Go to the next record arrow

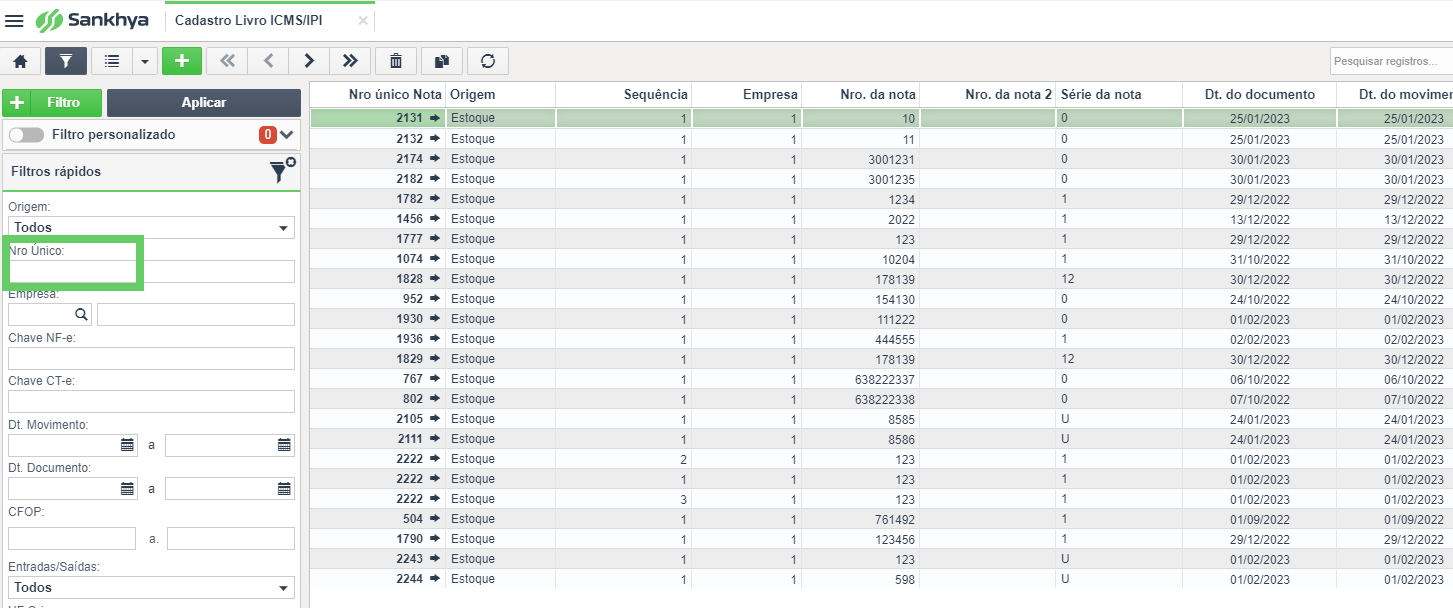pos(309,61)
